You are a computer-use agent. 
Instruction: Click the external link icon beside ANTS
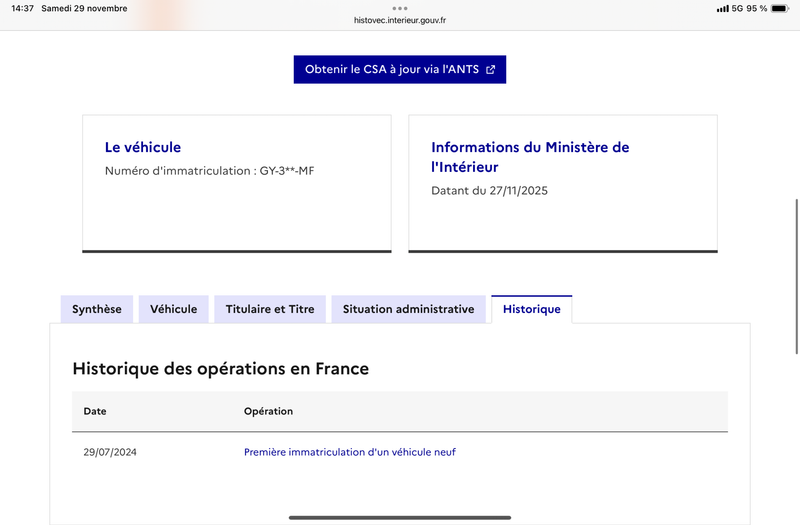click(x=490, y=70)
